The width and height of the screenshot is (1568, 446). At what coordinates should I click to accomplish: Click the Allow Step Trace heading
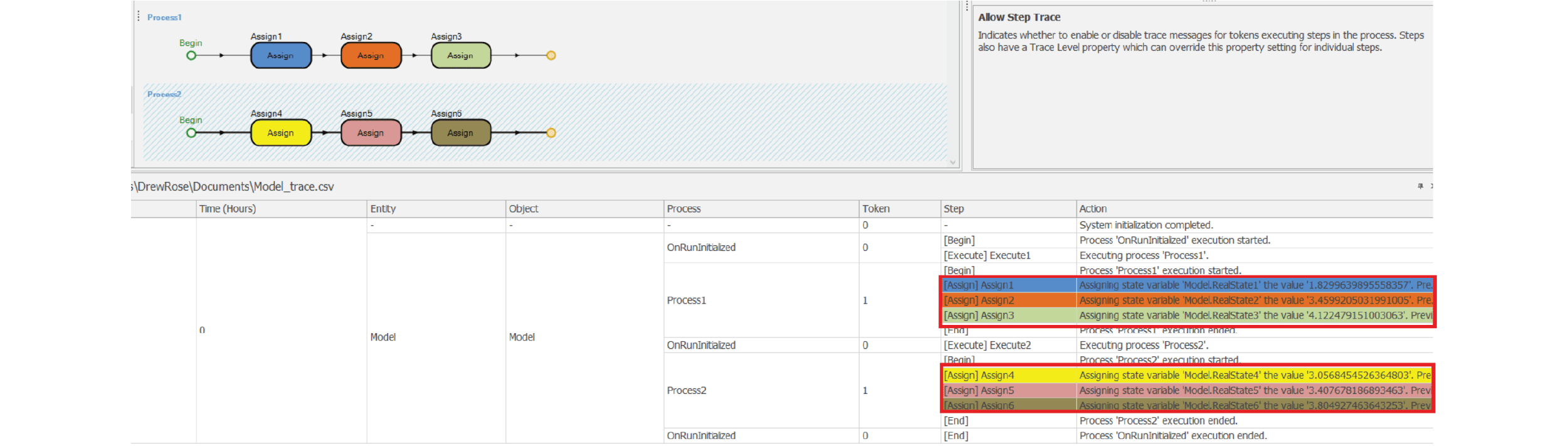[1019, 18]
